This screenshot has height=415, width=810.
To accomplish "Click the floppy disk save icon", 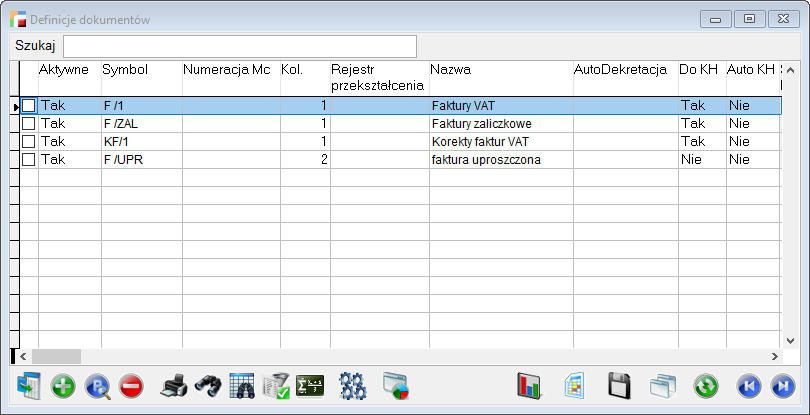I will (619, 386).
